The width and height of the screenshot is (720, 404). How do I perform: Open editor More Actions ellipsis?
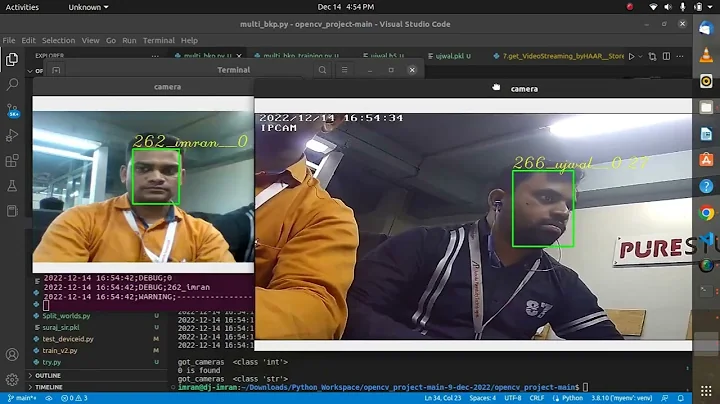click(680, 56)
